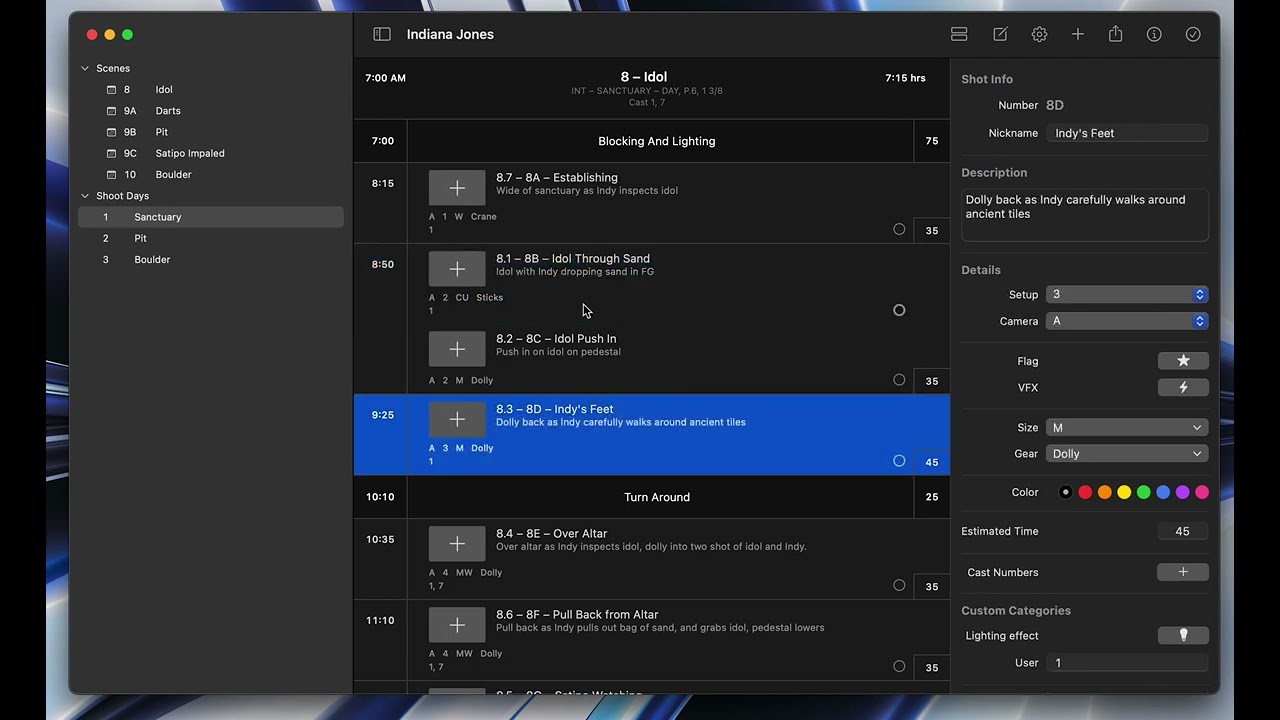Select scene 8 Idol in sidebar
Image resolution: width=1280 pixels, height=720 pixels.
tap(211, 90)
